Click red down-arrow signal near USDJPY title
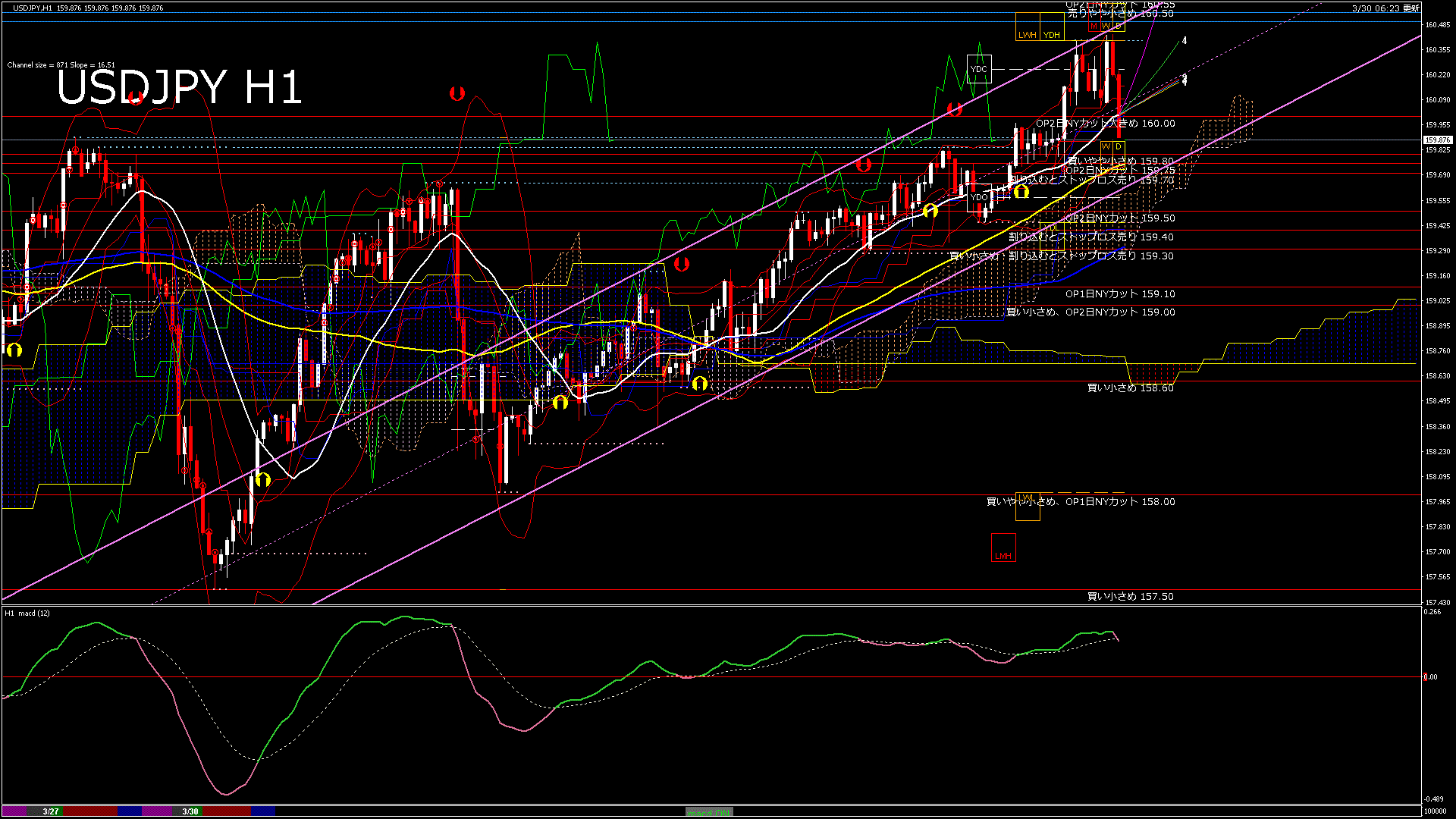The width and height of the screenshot is (1456, 819). click(x=136, y=97)
